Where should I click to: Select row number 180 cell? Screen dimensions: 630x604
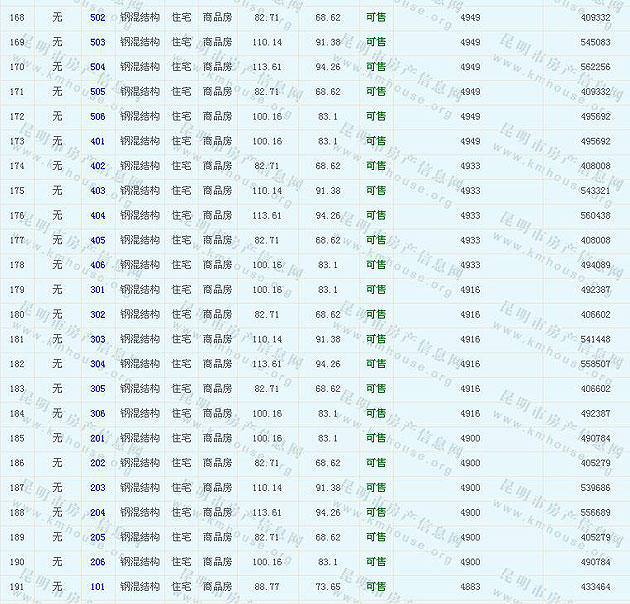point(17,315)
